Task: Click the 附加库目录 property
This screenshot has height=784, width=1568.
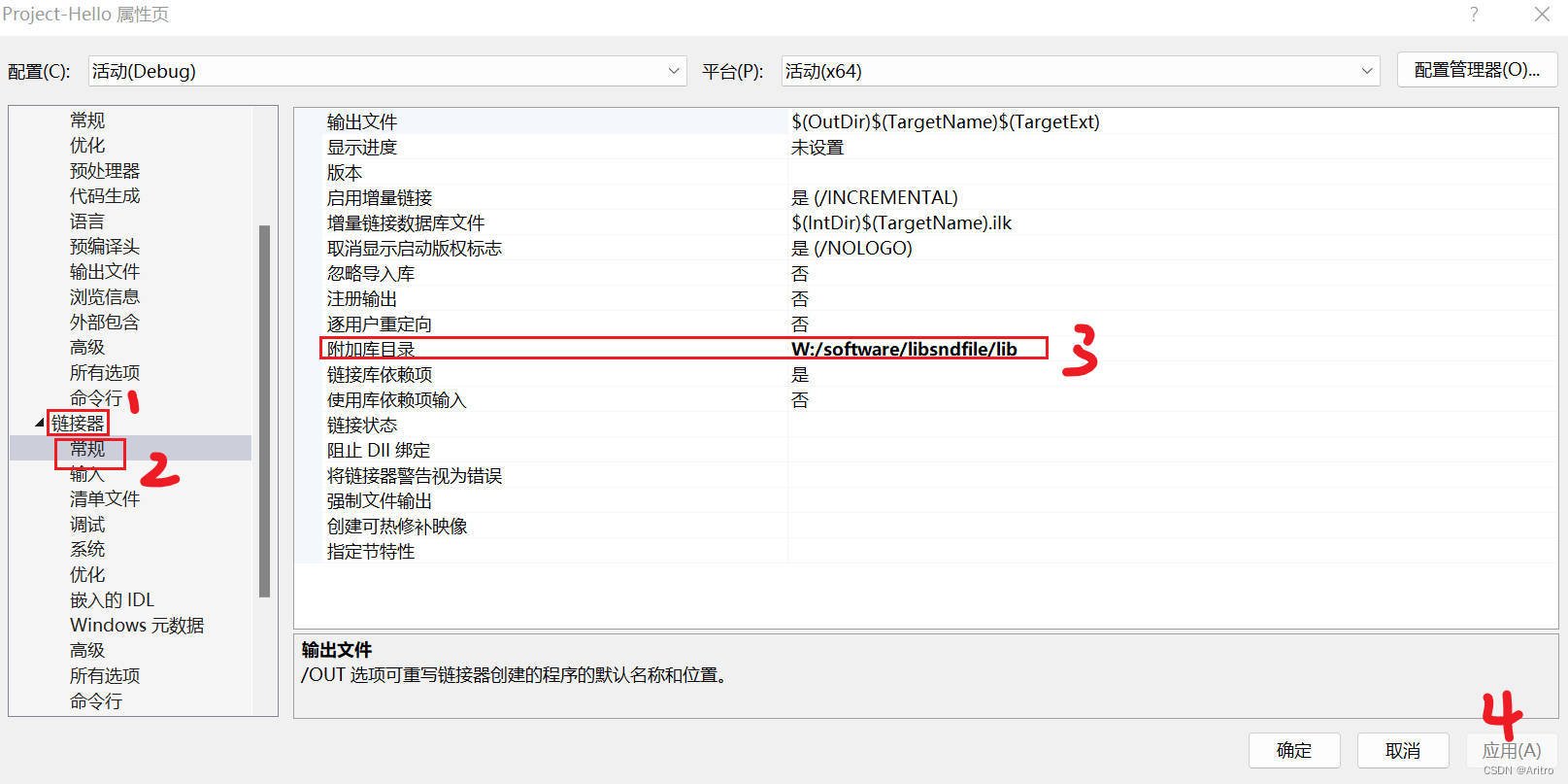Action: point(371,350)
